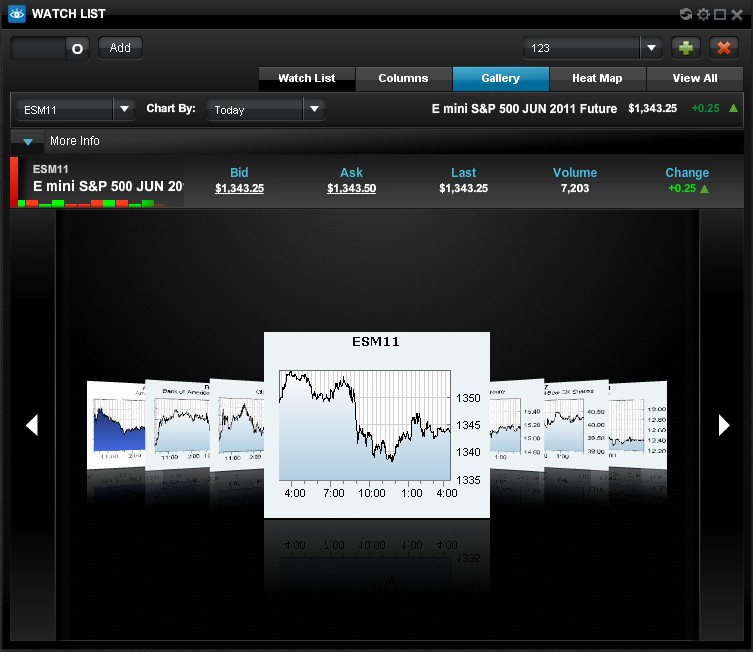The width and height of the screenshot is (753, 652).
Task: Click the Volume column header
Action: pos(575,172)
